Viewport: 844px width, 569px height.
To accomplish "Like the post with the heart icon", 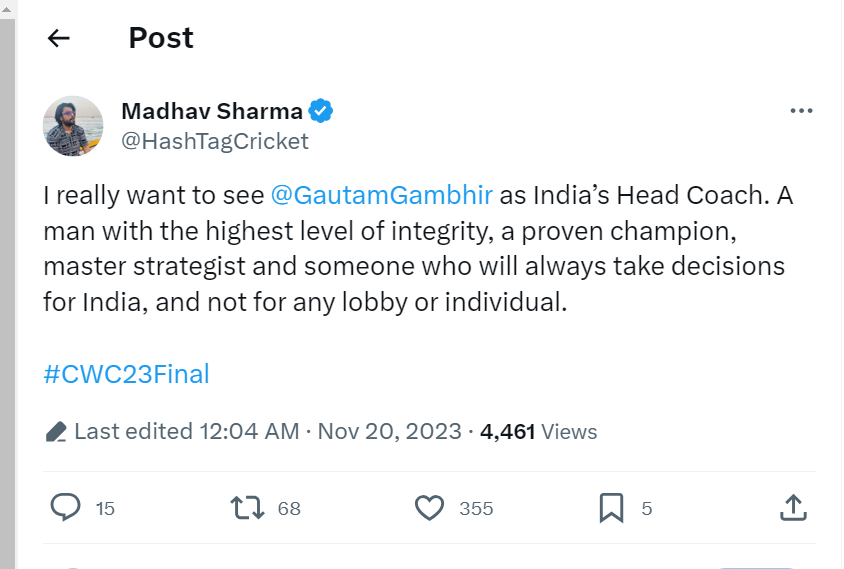I will point(429,508).
